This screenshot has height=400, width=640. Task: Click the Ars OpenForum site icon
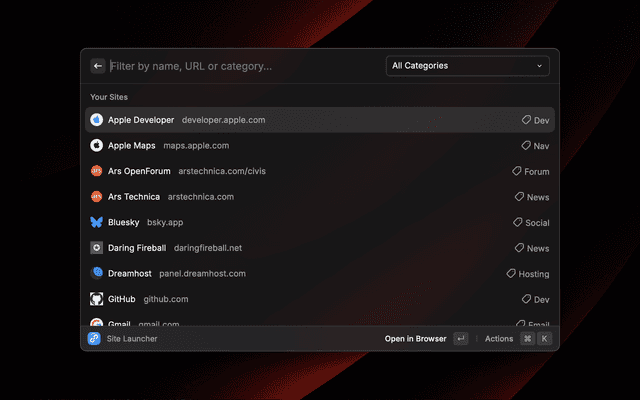coord(97,171)
